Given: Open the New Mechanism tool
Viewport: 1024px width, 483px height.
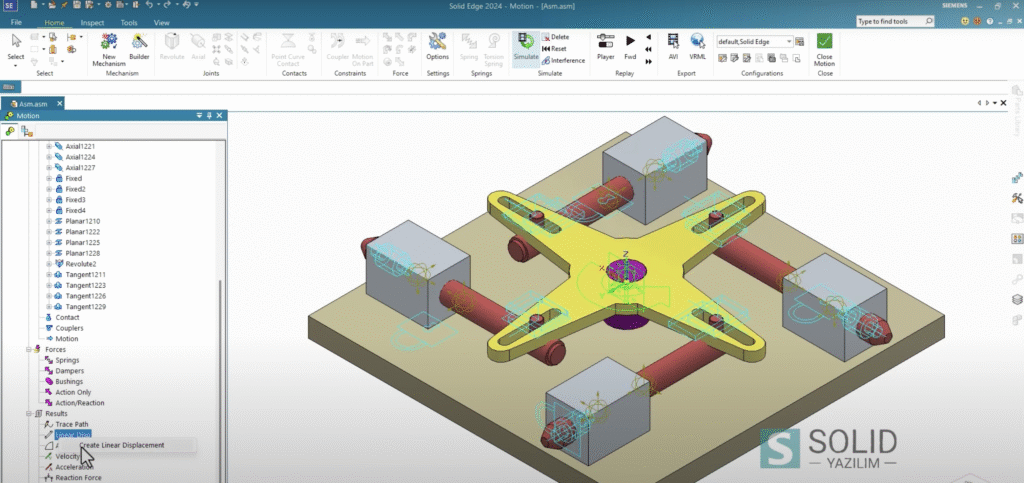Looking at the screenshot, I should tap(108, 49).
